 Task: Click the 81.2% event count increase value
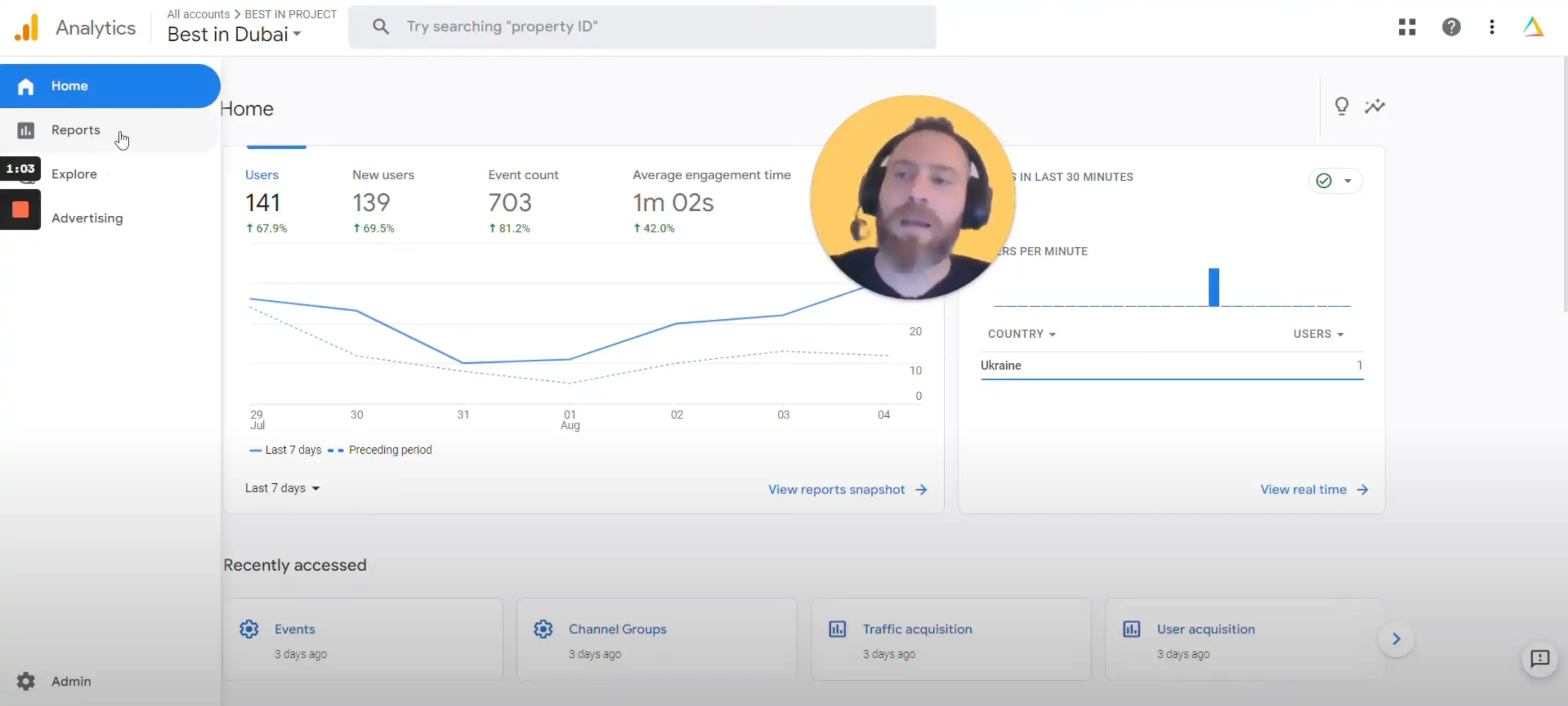(x=509, y=228)
